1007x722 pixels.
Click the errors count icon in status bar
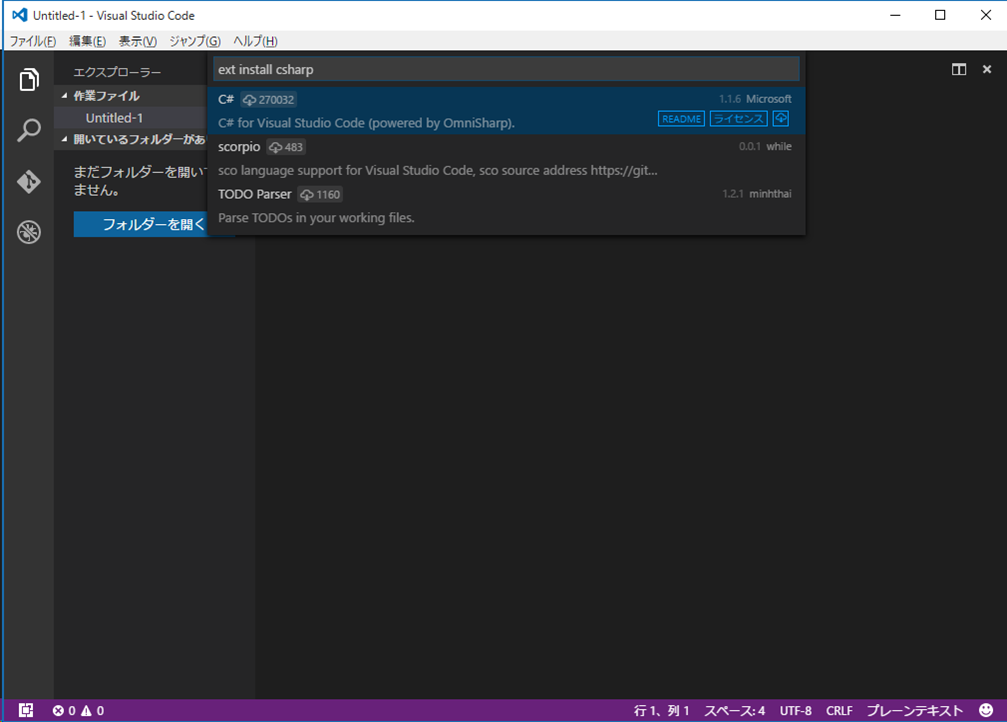pos(58,710)
